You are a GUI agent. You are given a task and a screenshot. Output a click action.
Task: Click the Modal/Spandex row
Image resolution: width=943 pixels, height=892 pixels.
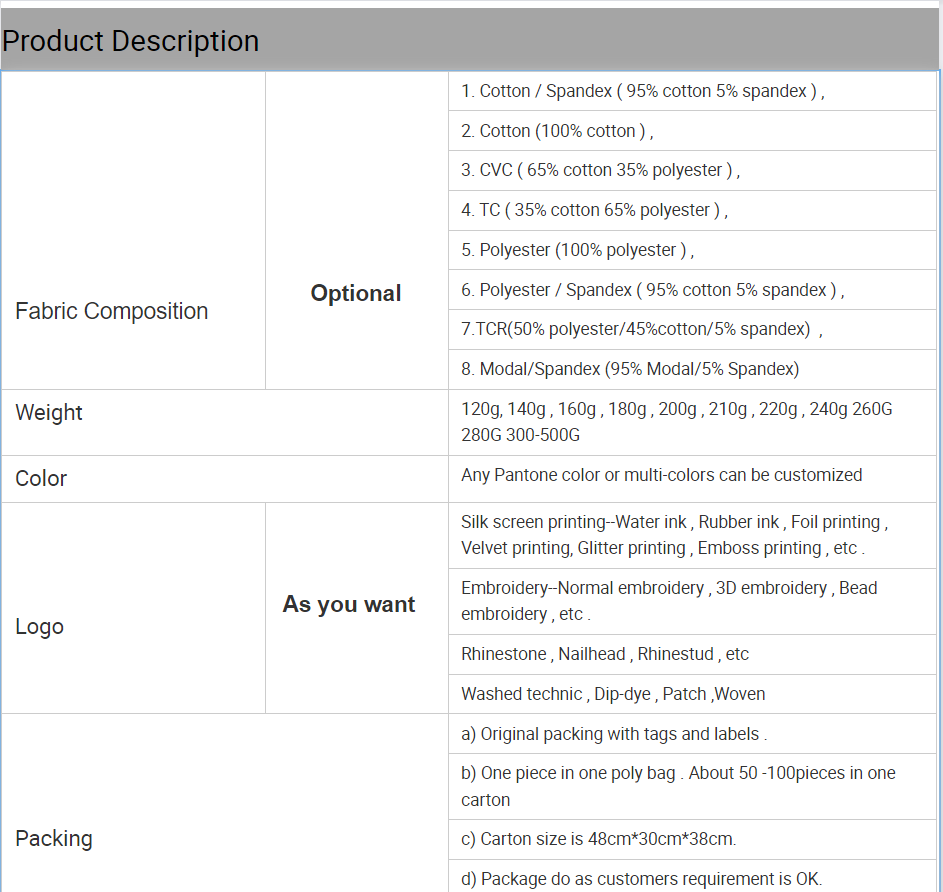click(630, 369)
